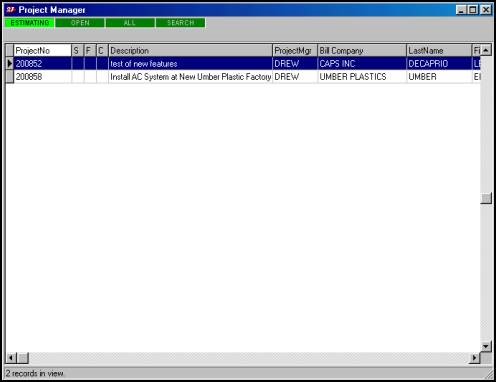
Task: Click vertical scrollbar thumb
Action: [x=486, y=198]
